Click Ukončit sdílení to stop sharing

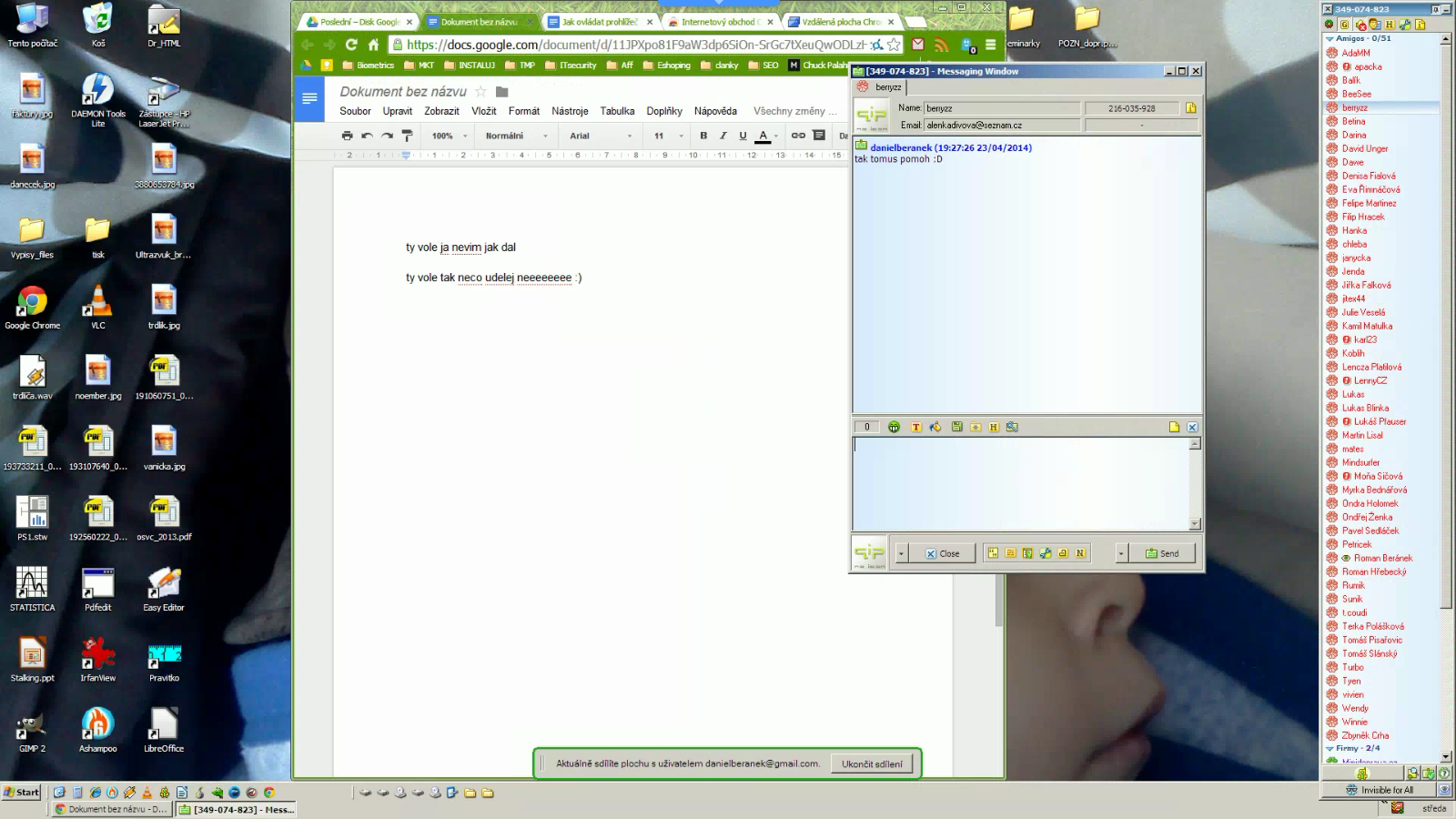872,763
